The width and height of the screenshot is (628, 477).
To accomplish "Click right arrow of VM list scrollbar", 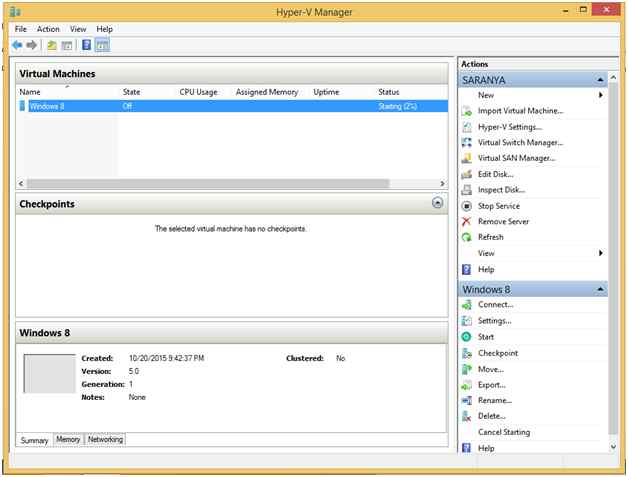I will (442, 183).
